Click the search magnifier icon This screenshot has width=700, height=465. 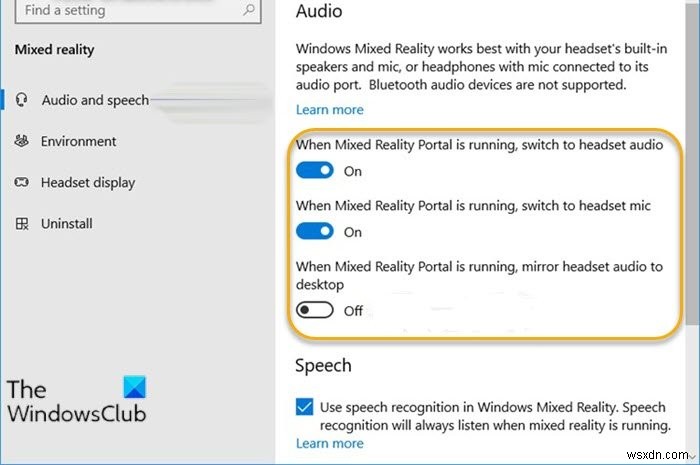(x=249, y=9)
